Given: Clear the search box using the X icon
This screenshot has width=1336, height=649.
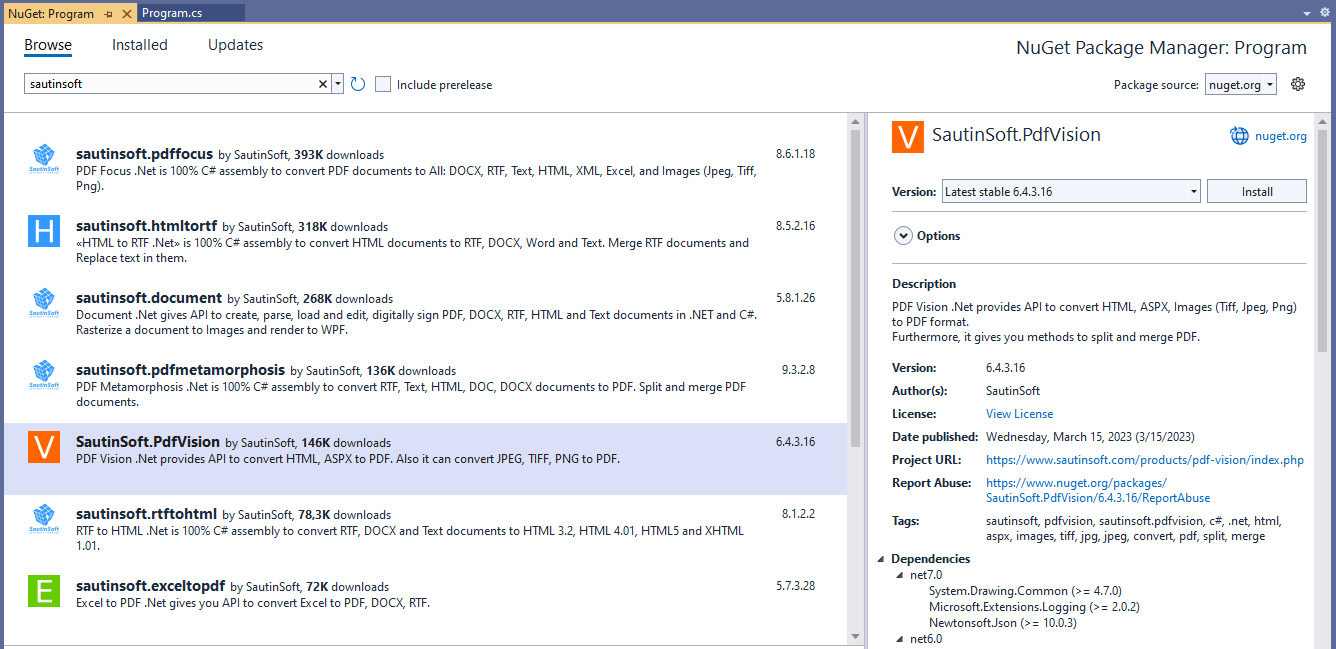Looking at the screenshot, I should coord(322,84).
